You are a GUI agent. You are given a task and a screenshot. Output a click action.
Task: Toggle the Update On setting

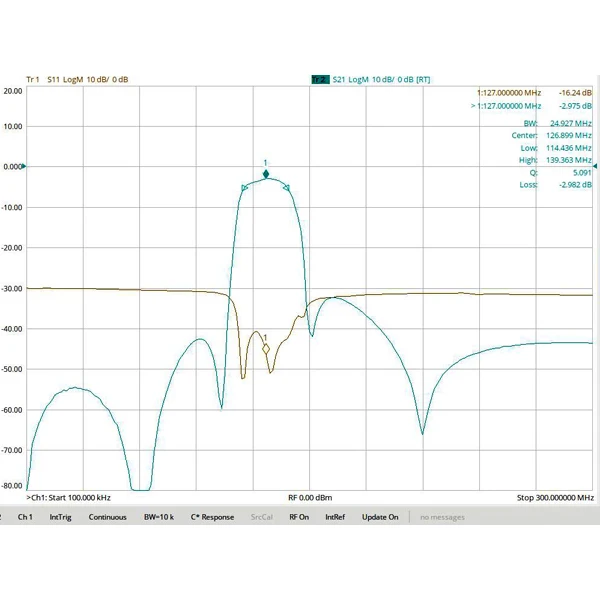[380, 517]
